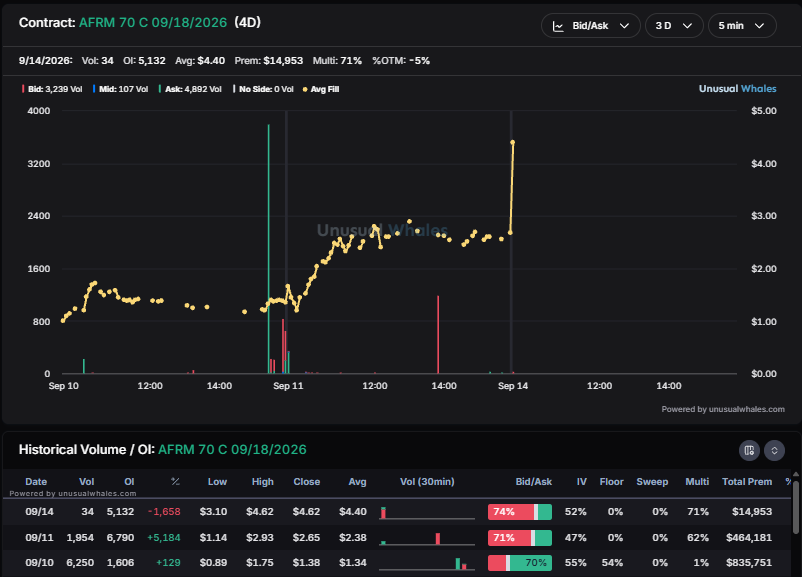The width and height of the screenshot is (802, 577).
Task: Open the 3 D range dropdown
Action: point(674,26)
